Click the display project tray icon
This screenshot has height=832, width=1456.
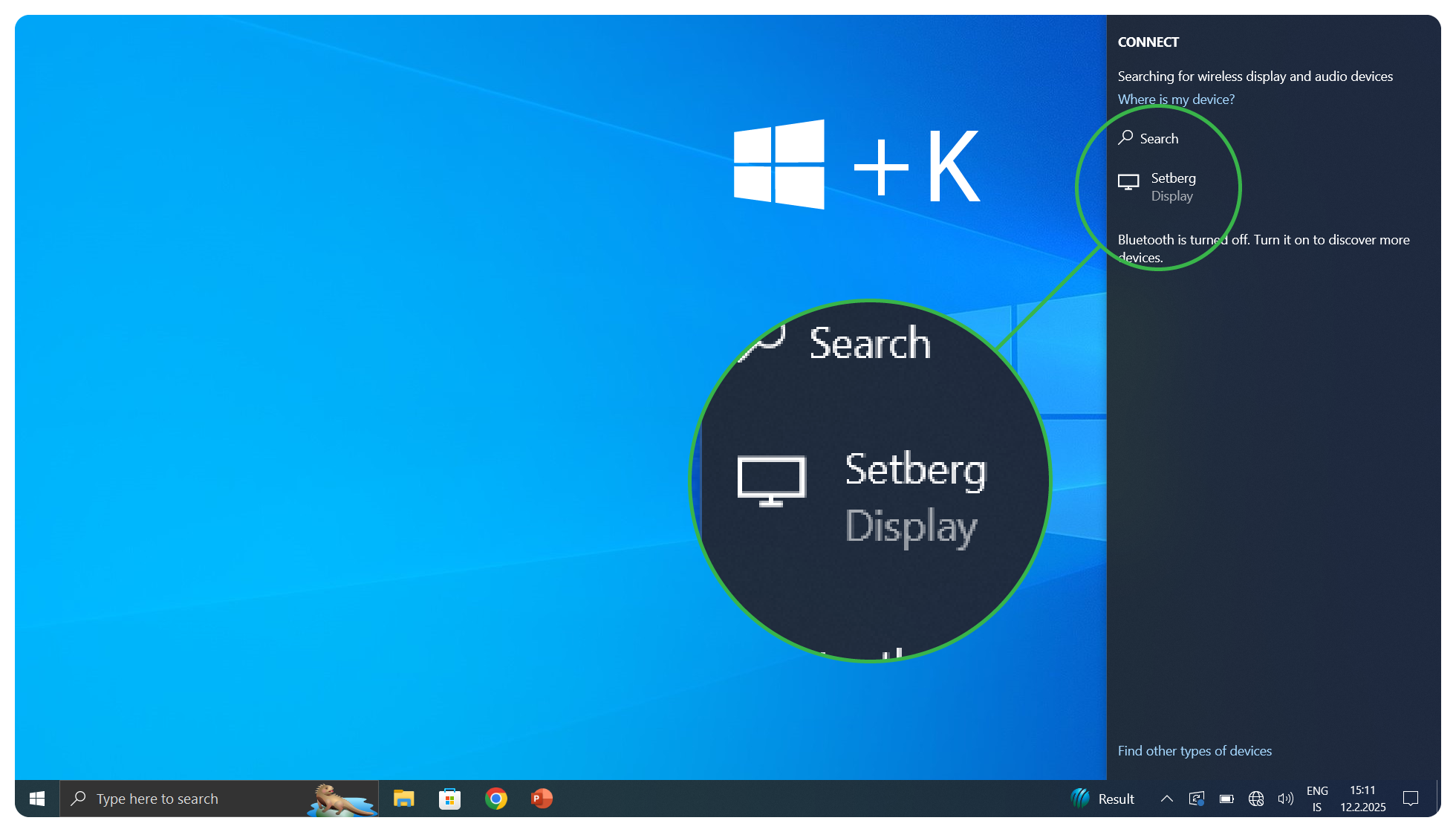pyautogui.click(x=1196, y=799)
